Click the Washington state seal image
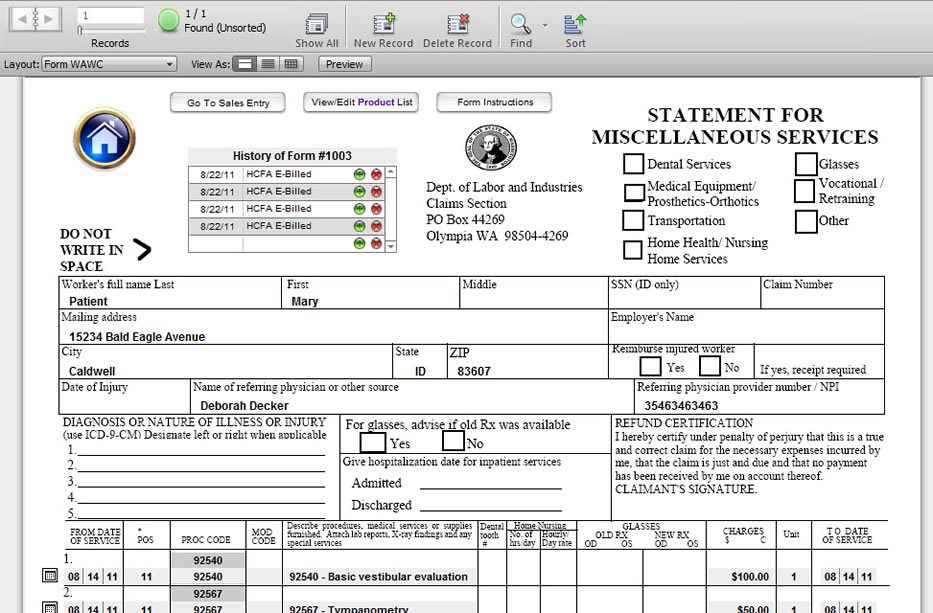This screenshot has height=613, width=933. coord(490,148)
